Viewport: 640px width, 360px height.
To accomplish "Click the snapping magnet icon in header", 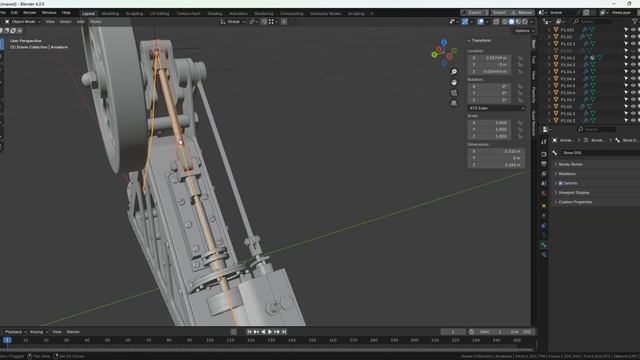I will click(x=264, y=22).
